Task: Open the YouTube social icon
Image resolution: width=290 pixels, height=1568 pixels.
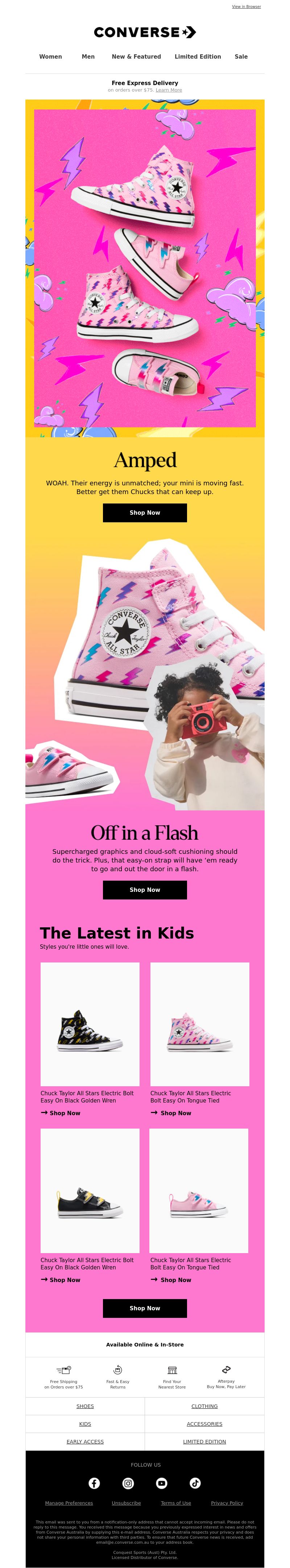Action: tap(161, 1483)
